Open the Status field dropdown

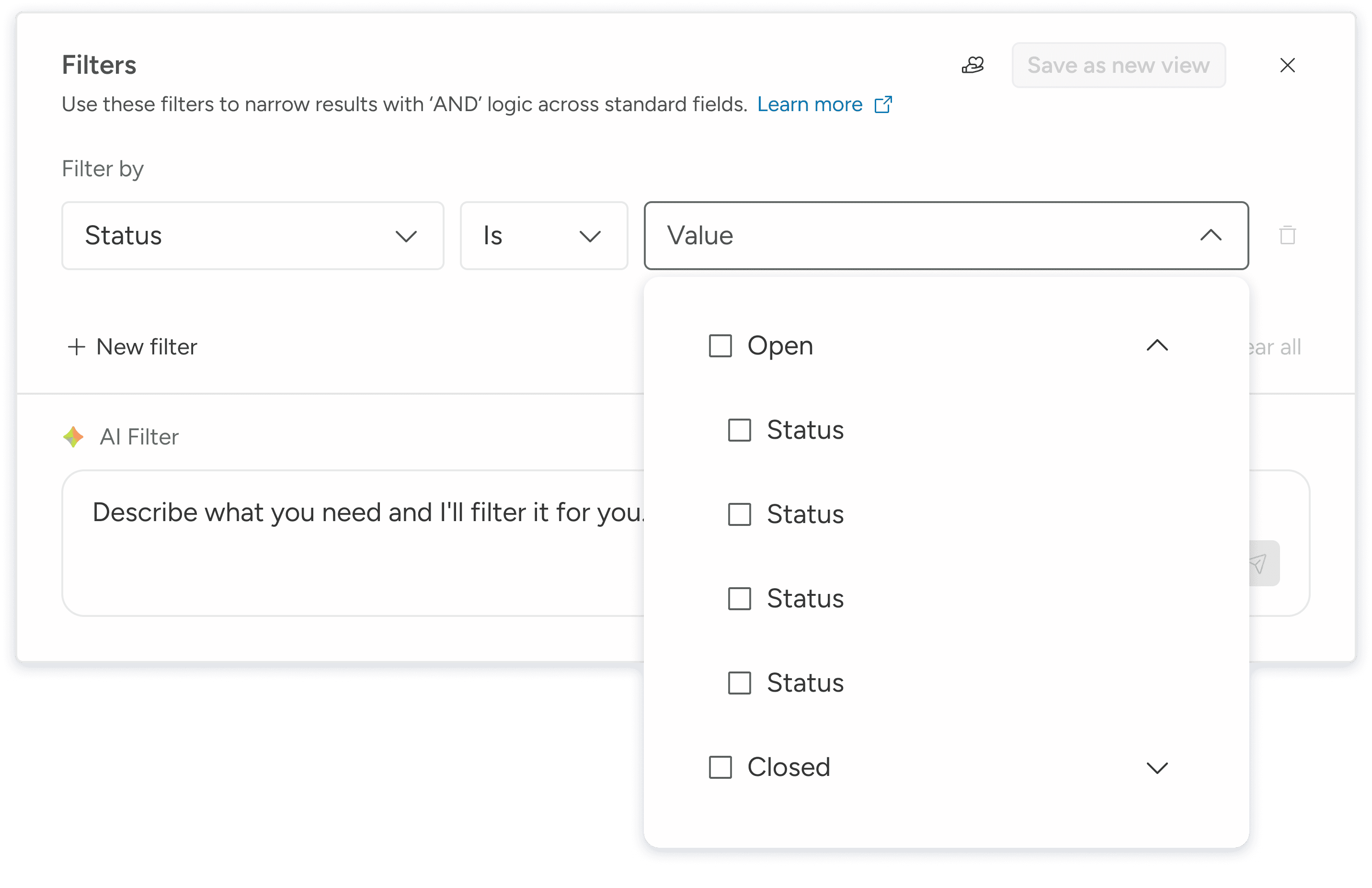point(252,236)
